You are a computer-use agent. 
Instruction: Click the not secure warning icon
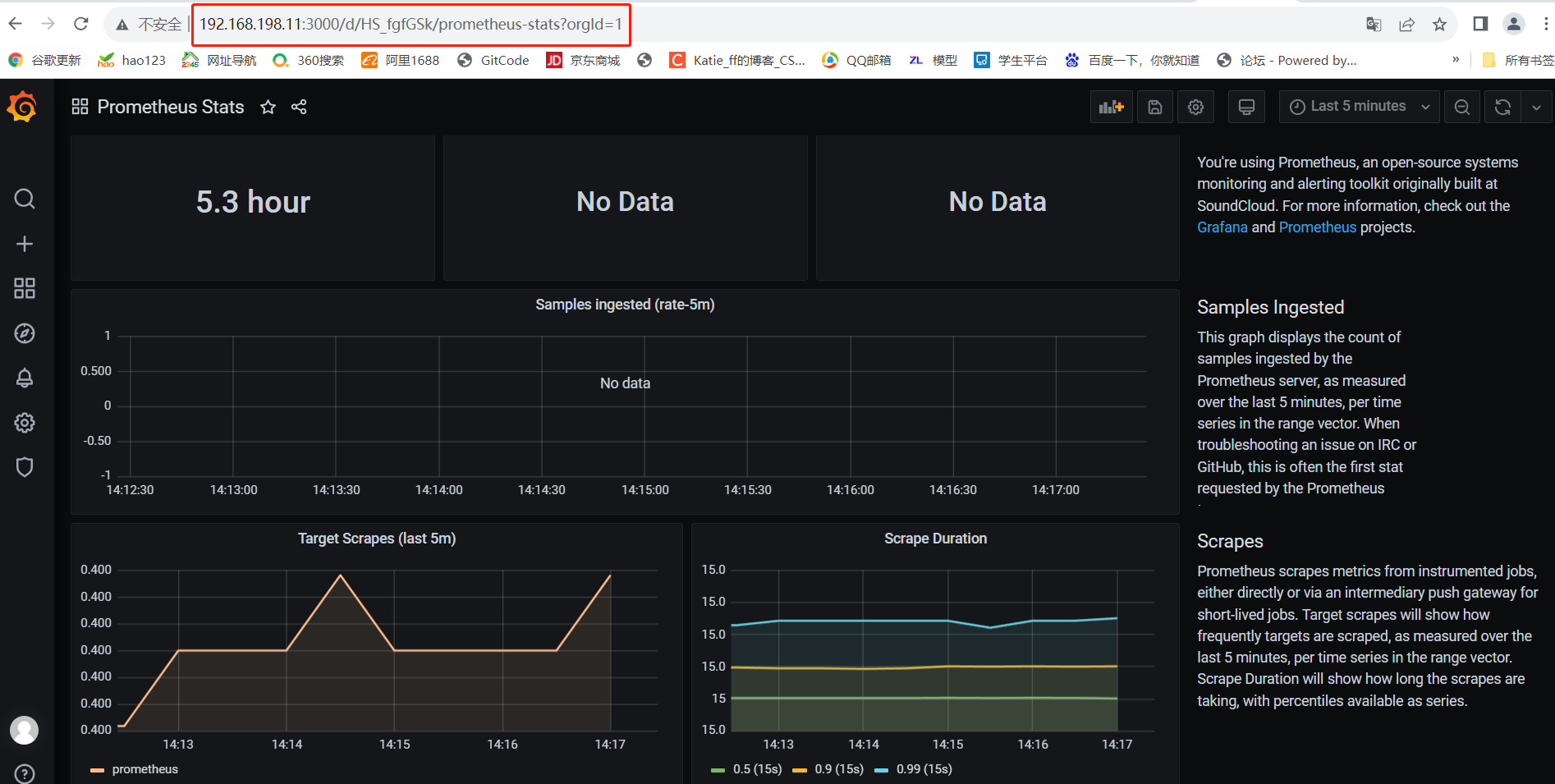pyautogui.click(x=122, y=25)
